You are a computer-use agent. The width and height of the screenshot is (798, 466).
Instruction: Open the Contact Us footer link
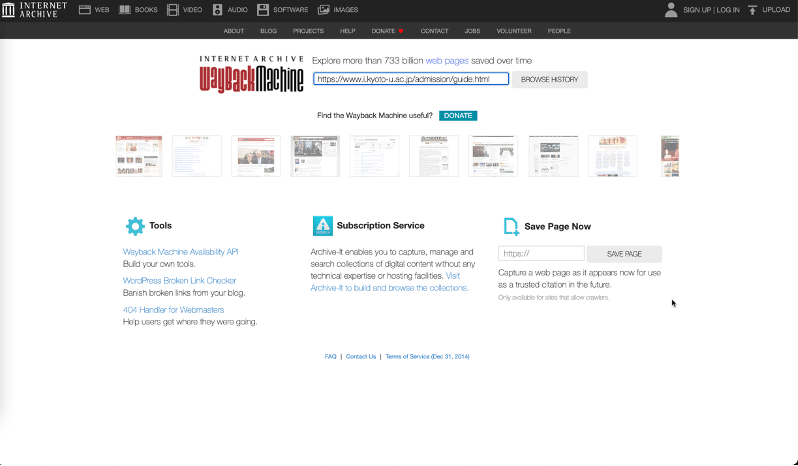[361, 357]
